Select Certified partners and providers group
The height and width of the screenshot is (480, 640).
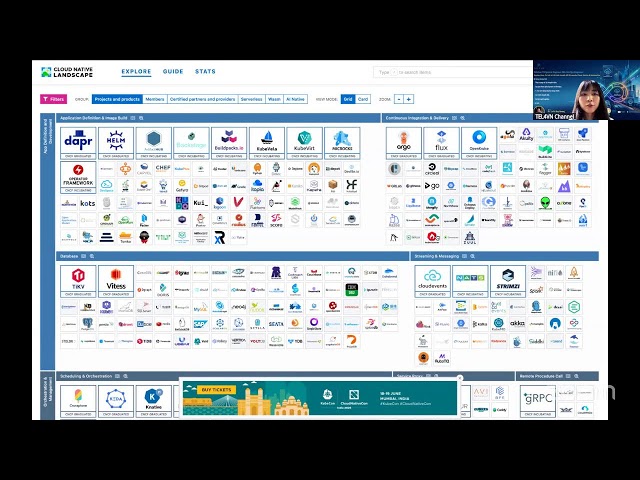202,99
